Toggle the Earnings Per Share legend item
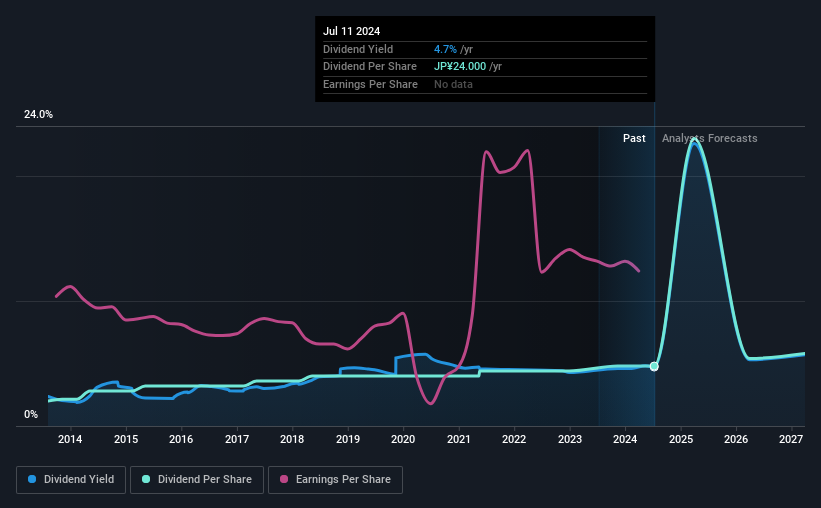 [335, 480]
